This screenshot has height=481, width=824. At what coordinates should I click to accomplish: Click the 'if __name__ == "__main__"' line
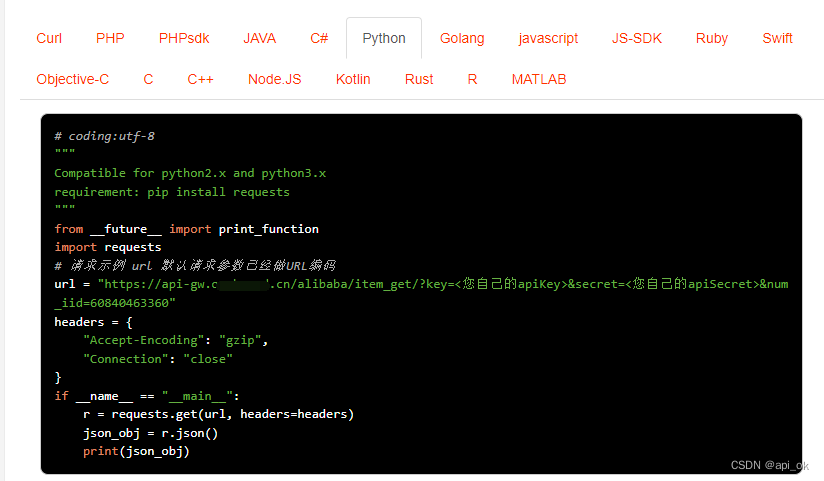[x=147, y=396]
